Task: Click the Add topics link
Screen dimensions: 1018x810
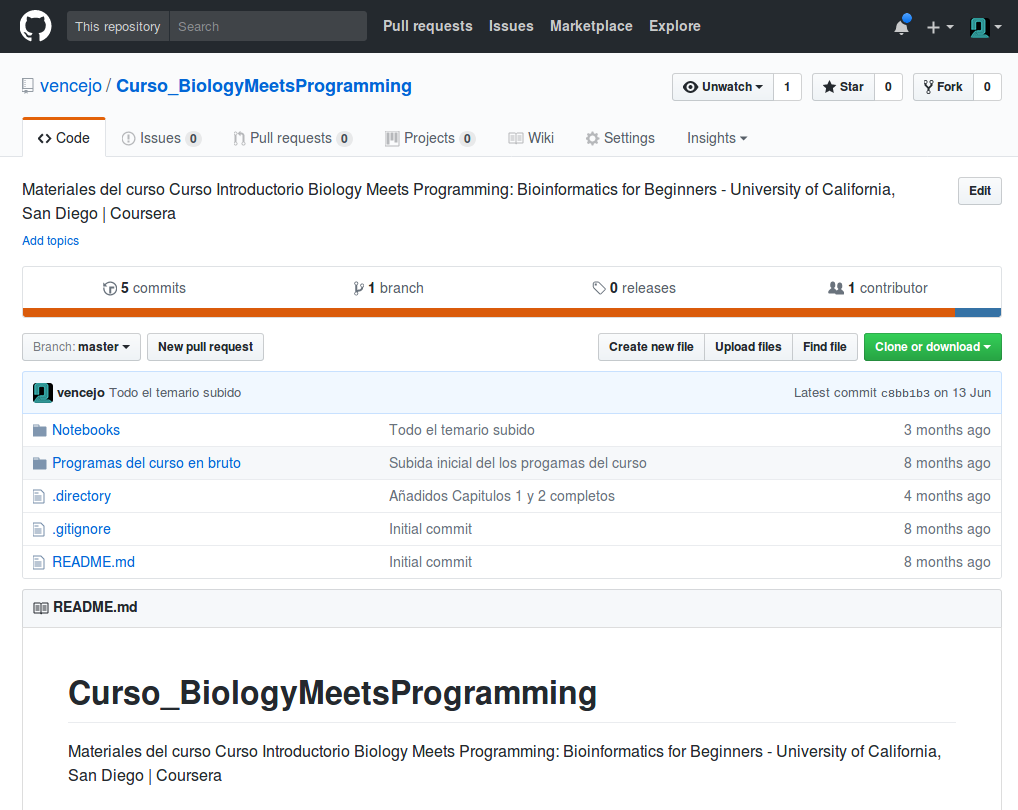Action: (51, 241)
